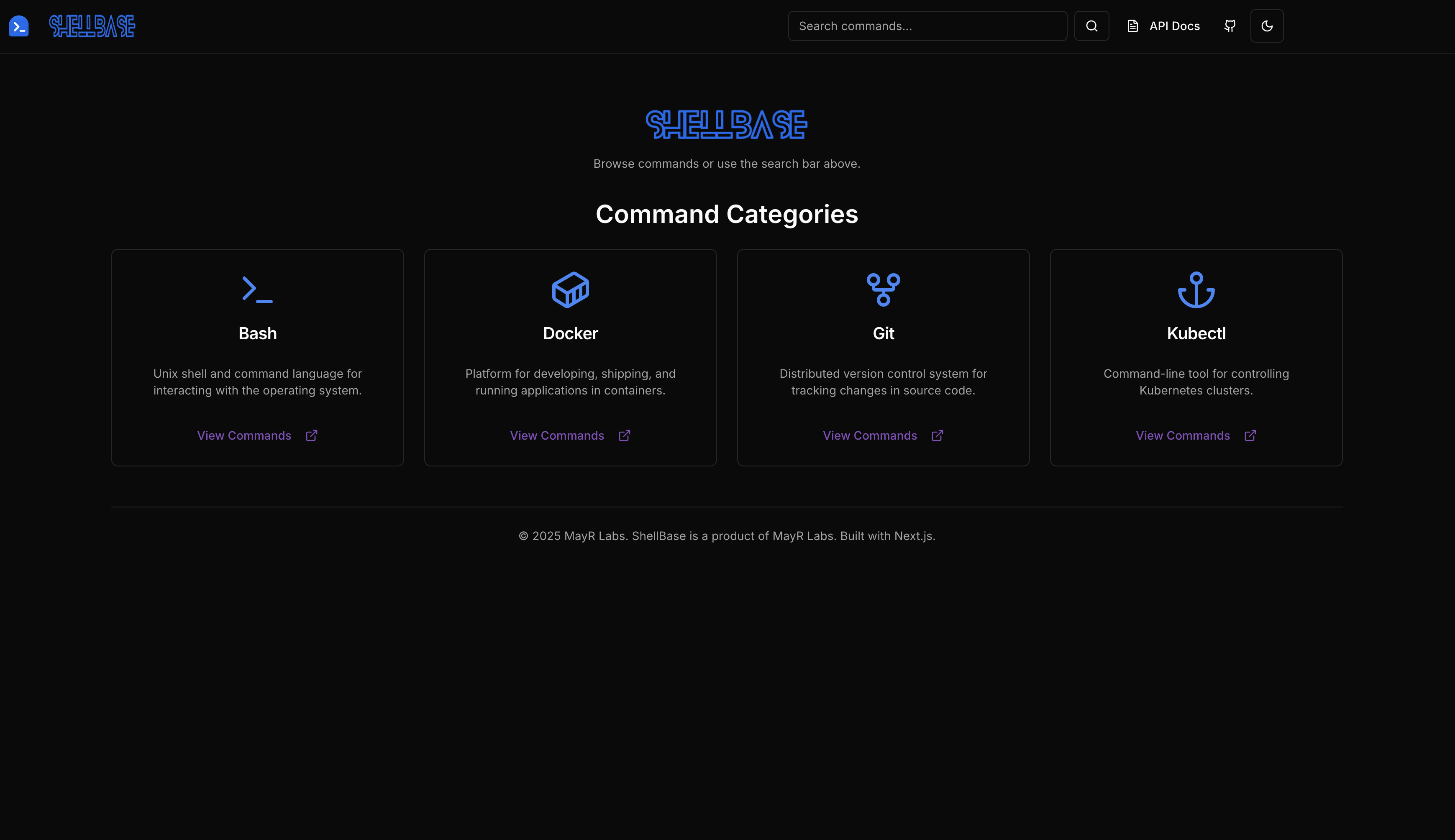Select the Docker category title
The width and height of the screenshot is (1455, 840).
pos(570,333)
